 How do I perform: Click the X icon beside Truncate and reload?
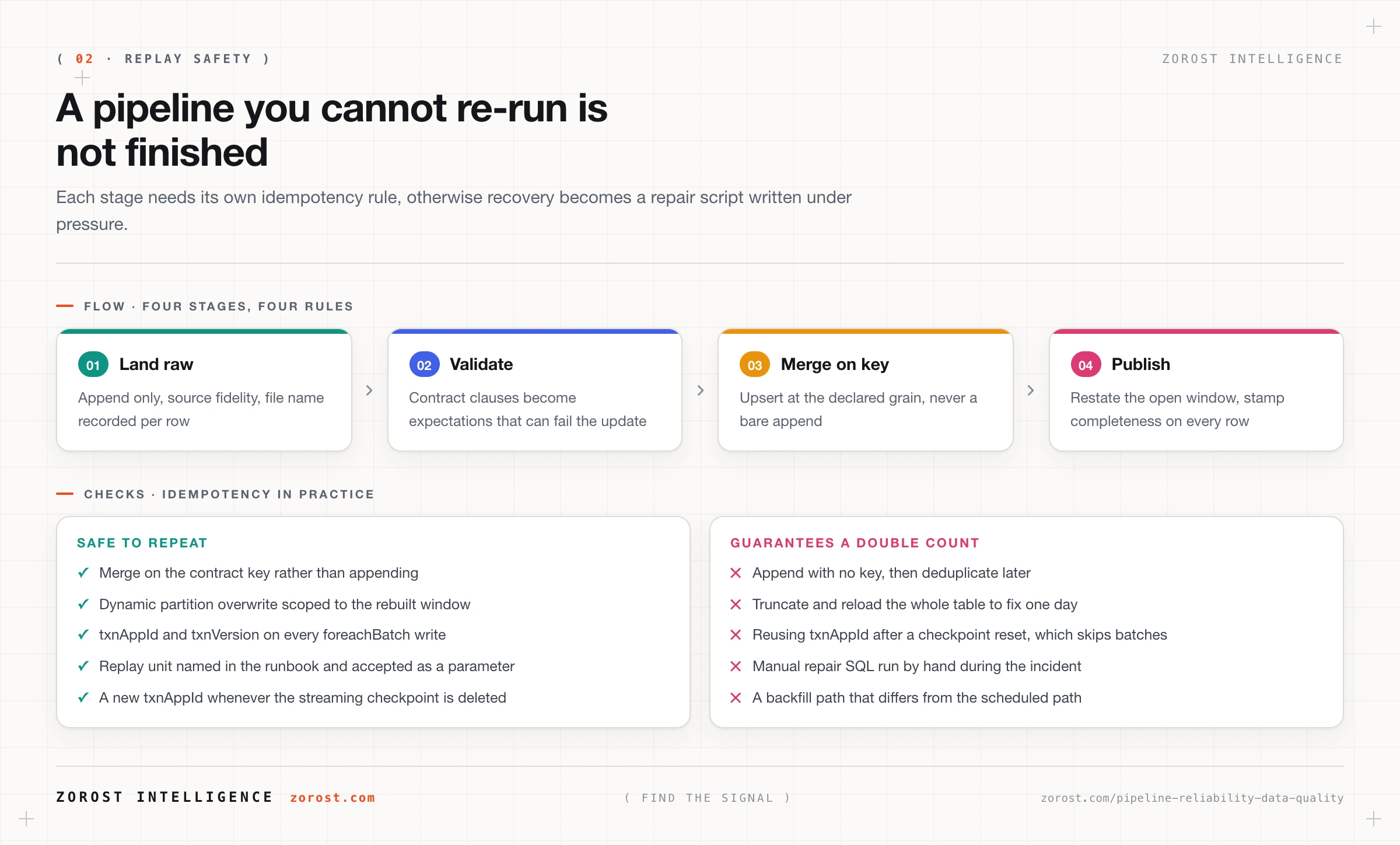point(736,605)
